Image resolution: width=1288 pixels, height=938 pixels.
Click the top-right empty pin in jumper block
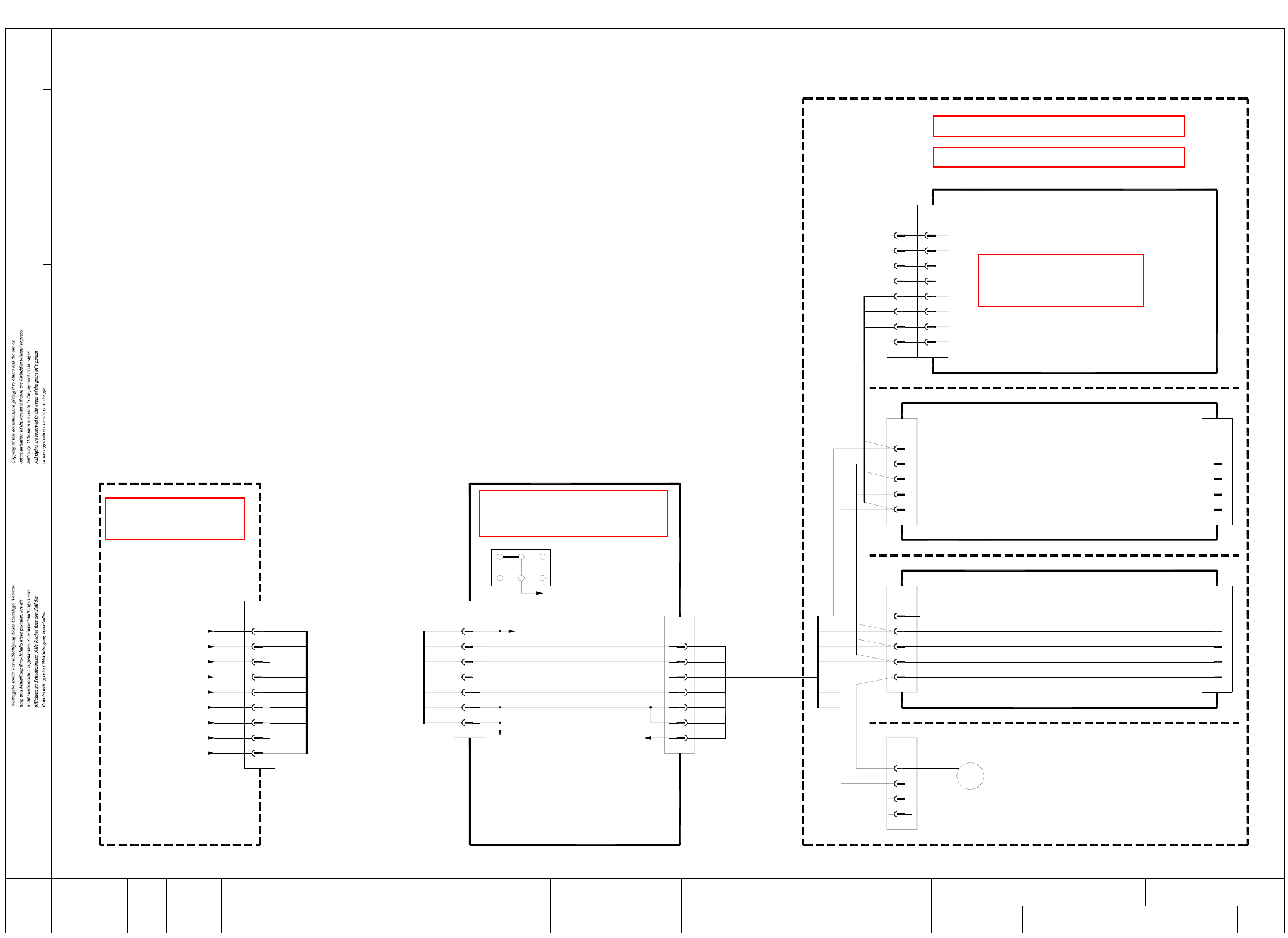(x=543, y=557)
